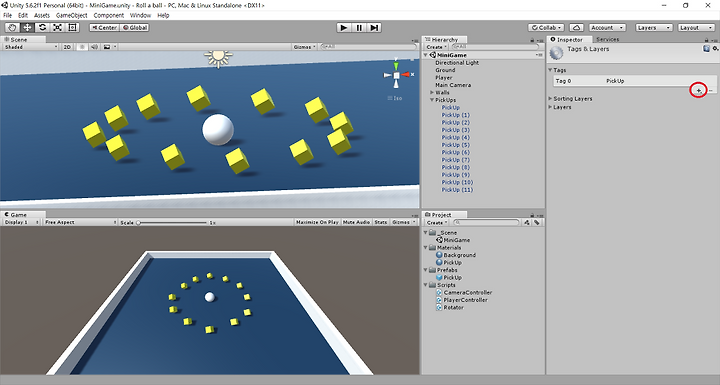This screenshot has height=385, width=720.
Task: Remove tag with minus button
Action: [x=710, y=91]
